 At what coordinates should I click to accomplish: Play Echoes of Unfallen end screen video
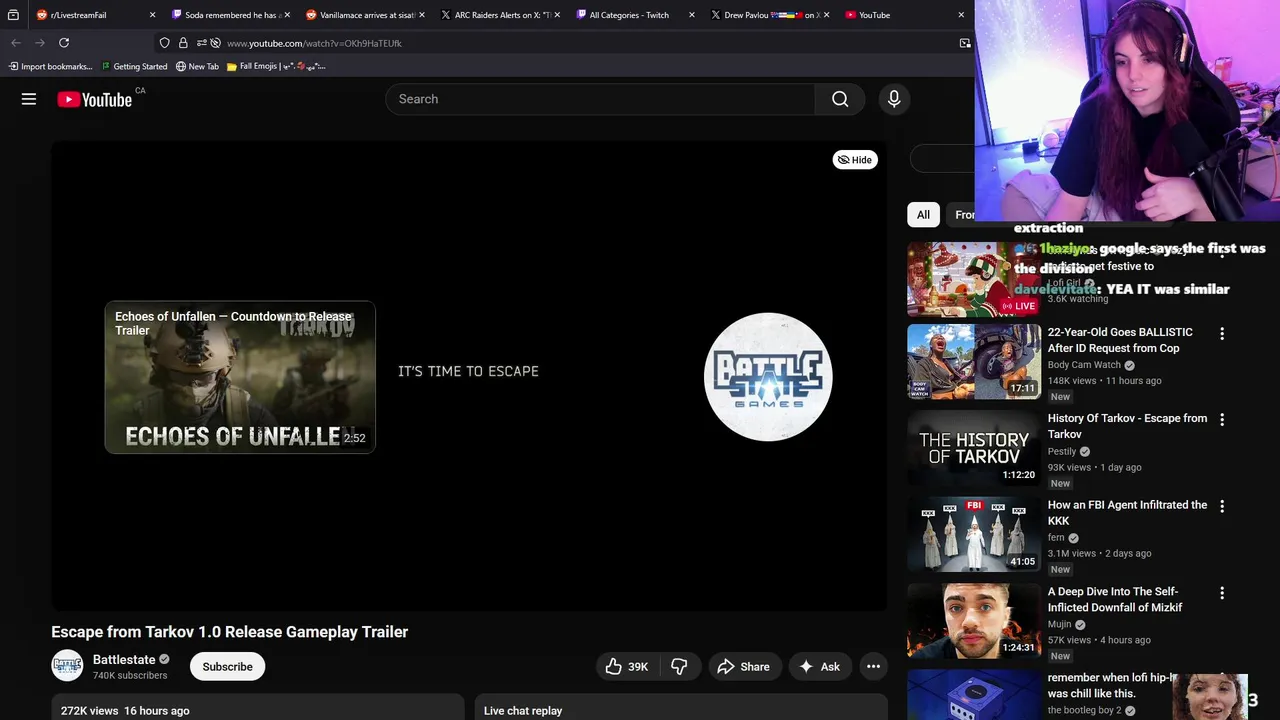240,377
